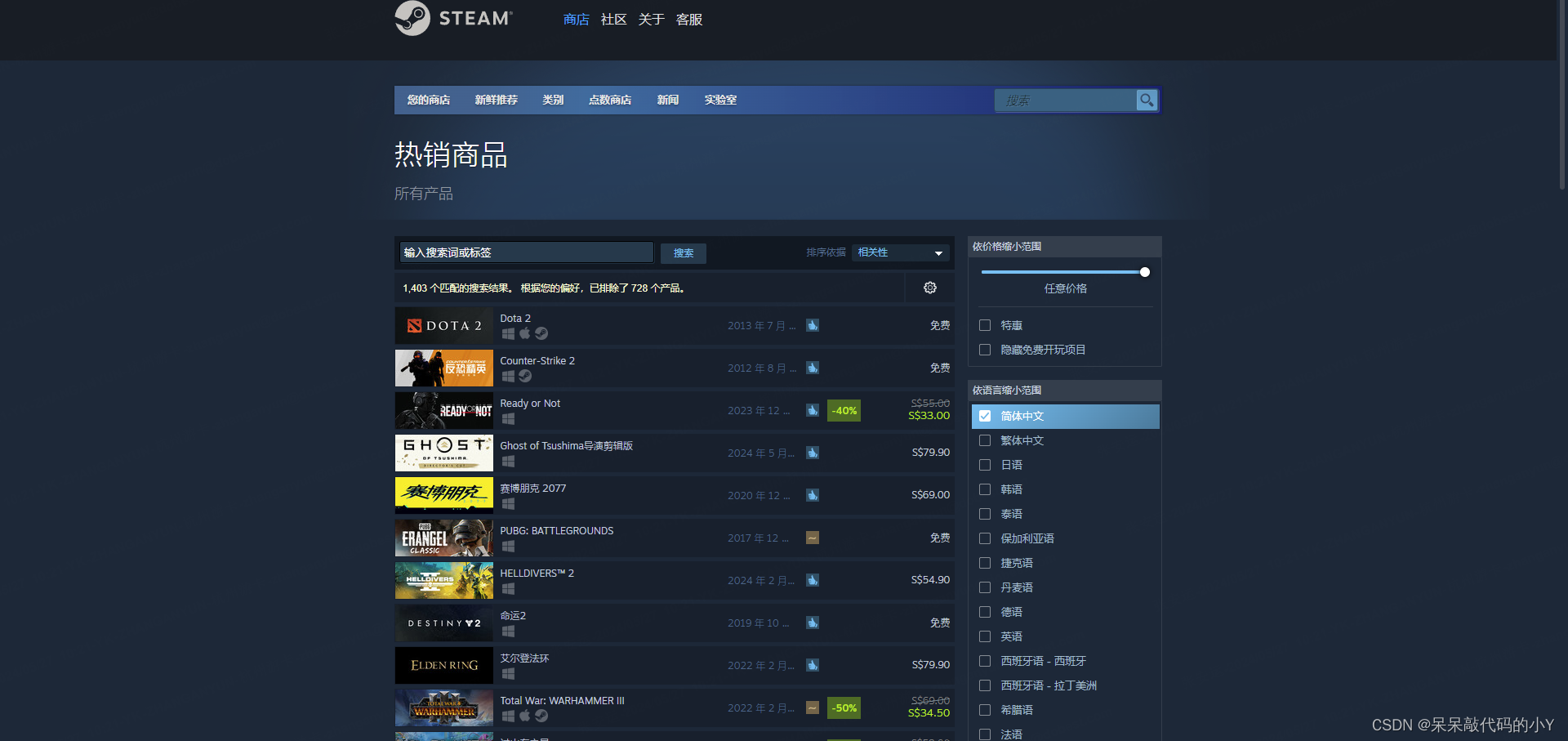Click the -50% discount badge for Total War: WARHAMMER III

(x=844, y=708)
